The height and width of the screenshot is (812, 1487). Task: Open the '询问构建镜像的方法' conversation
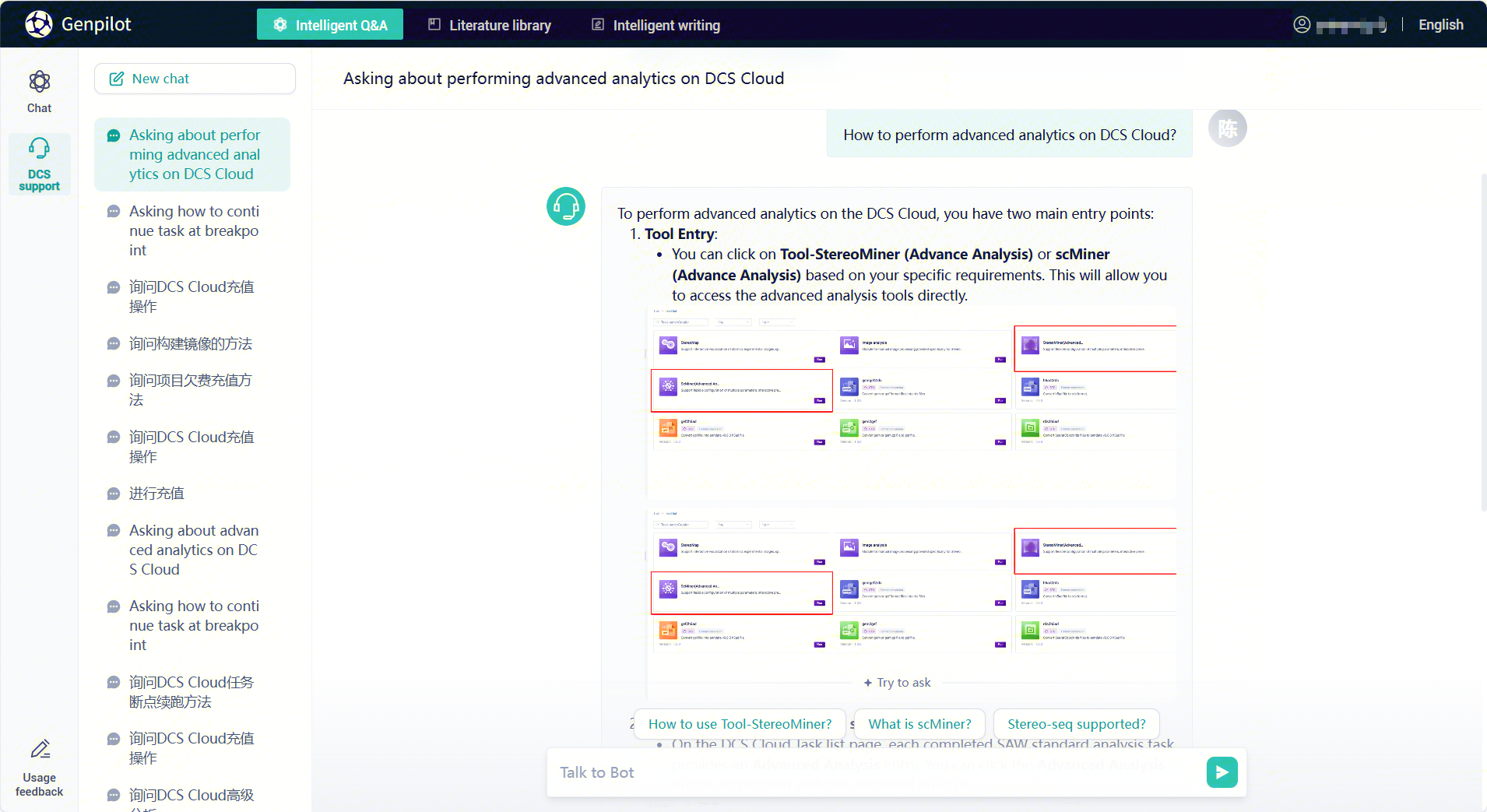pyautogui.click(x=191, y=344)
